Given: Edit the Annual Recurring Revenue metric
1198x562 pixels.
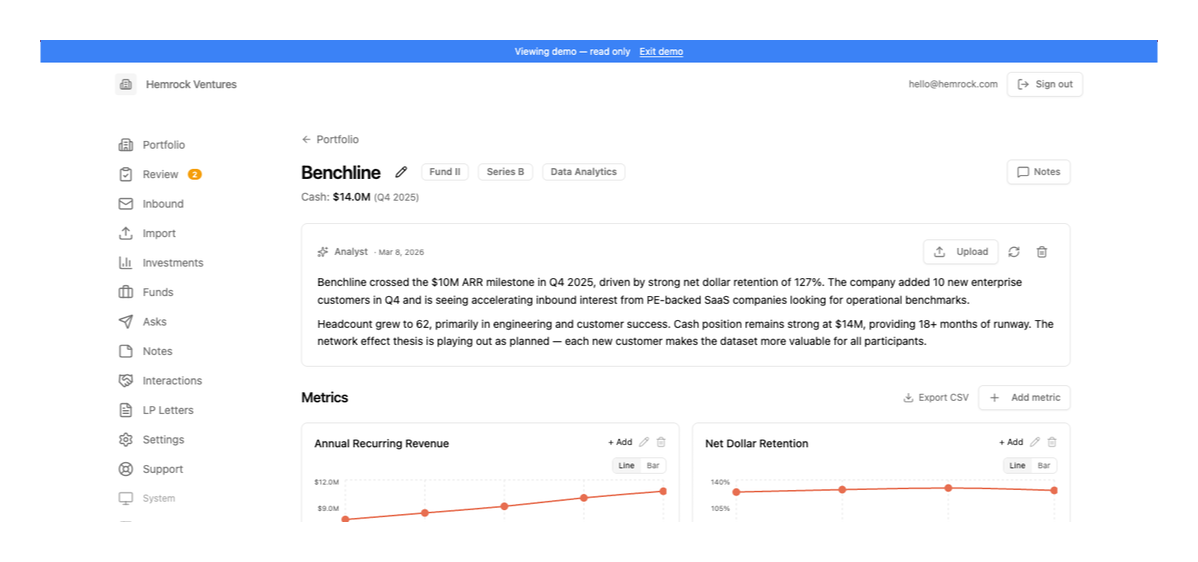Looking at the screenshot, I should (x=644, y=442).
